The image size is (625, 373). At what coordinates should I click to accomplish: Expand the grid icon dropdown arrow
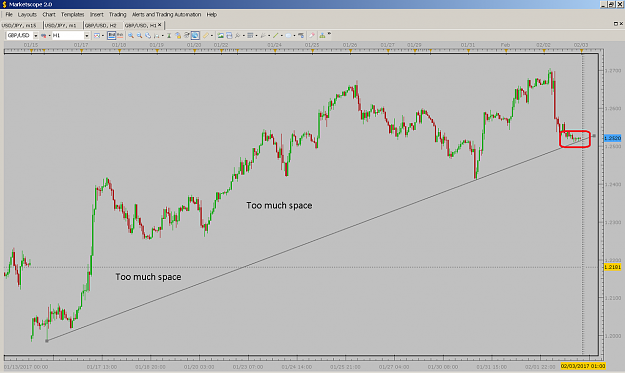[x=256, y=35]
